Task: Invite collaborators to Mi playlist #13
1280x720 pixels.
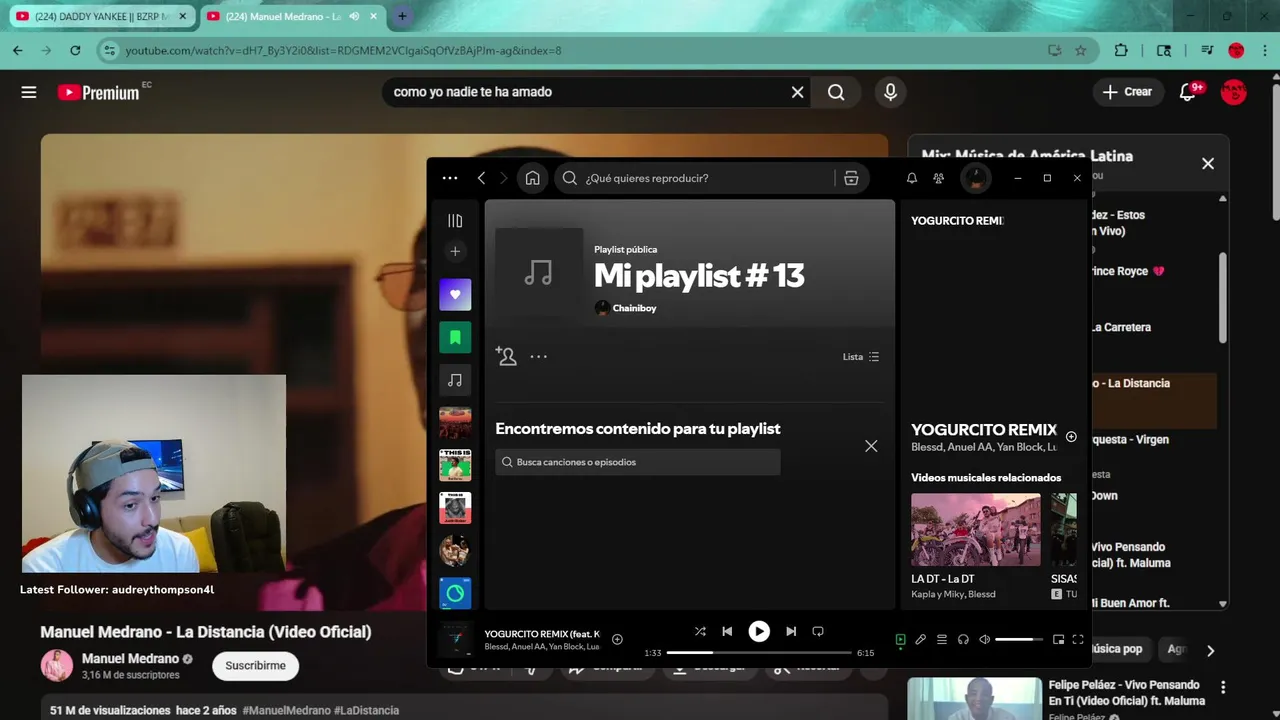Action: point(506,356)
